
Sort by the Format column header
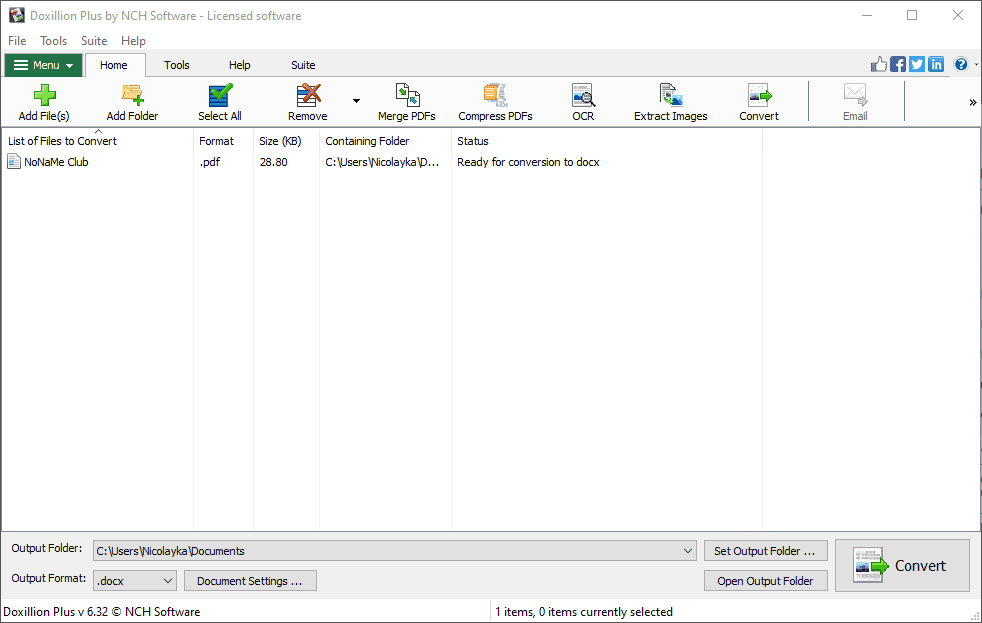point(224,141)
